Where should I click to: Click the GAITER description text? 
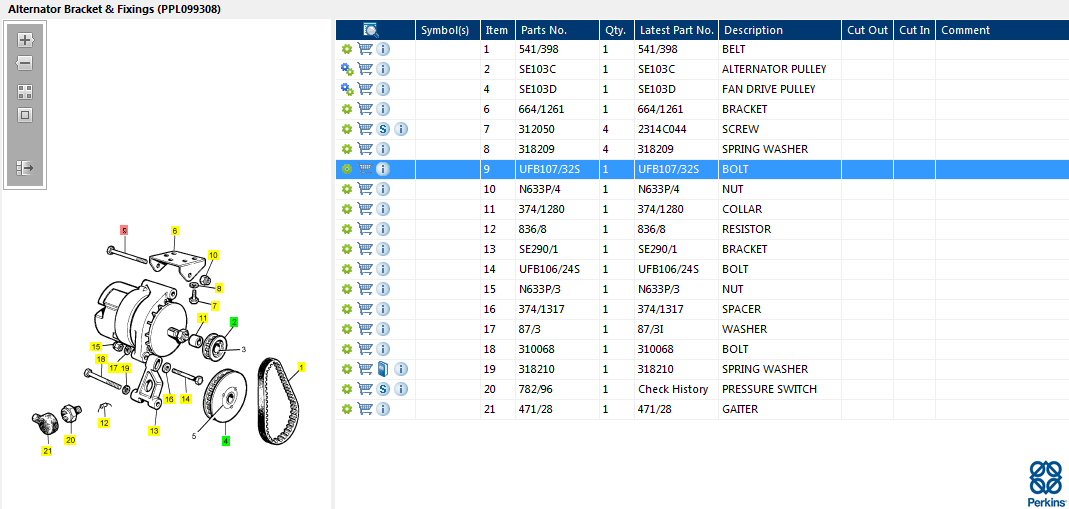(740, 409)
